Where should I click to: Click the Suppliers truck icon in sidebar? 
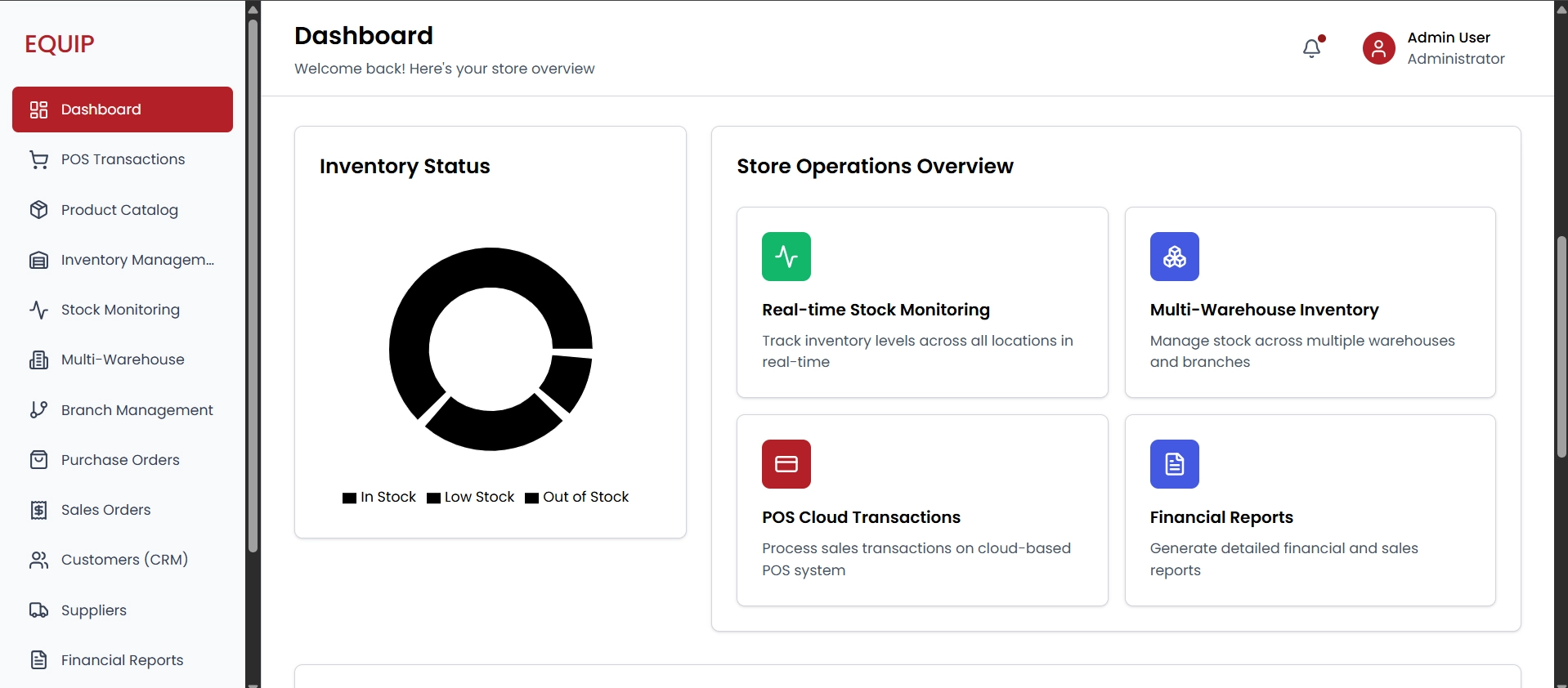tap(38, 610)
